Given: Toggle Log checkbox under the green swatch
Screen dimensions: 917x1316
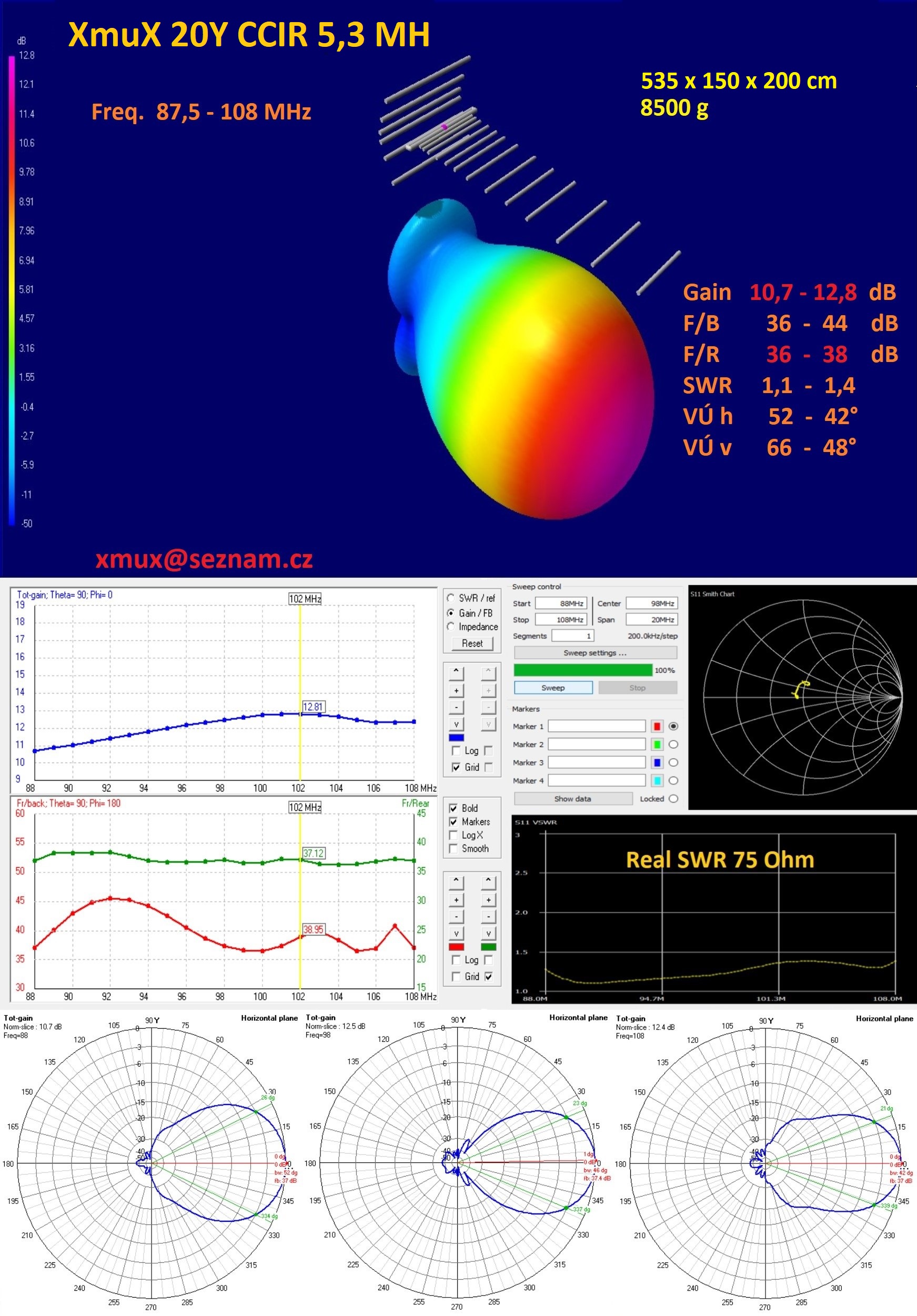Looking at the screenshot, I should click(x=488, y=959).
